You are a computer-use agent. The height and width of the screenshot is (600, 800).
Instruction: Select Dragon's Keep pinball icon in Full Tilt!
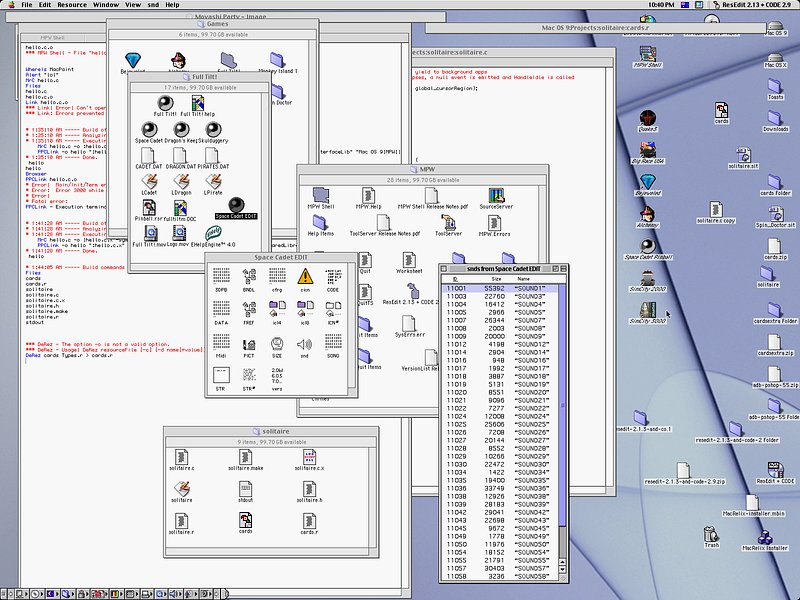pos(181,130)
